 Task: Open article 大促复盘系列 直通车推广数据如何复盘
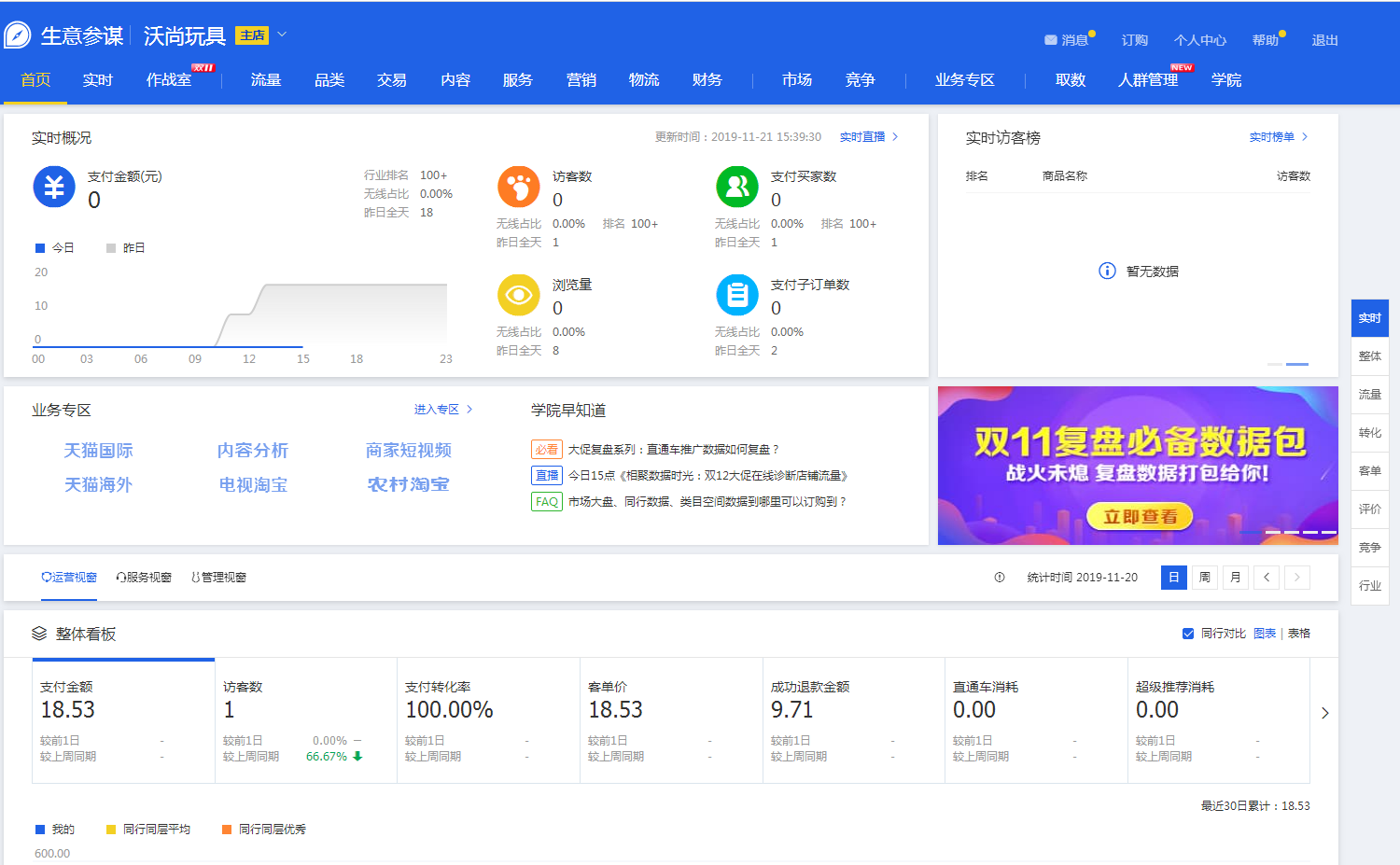(x=674, y=449)
